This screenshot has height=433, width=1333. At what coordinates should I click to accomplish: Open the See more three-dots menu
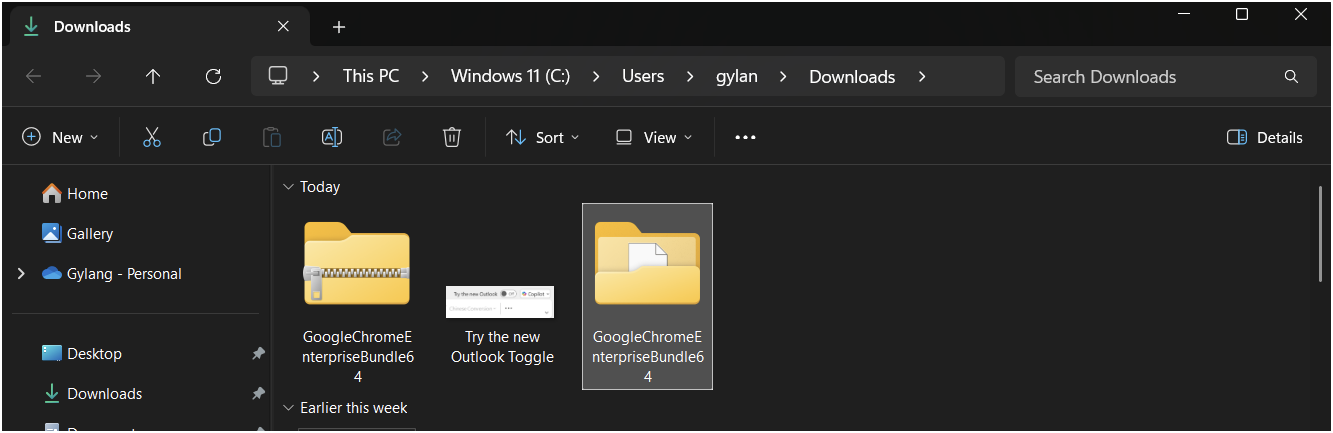click(745, 137)
